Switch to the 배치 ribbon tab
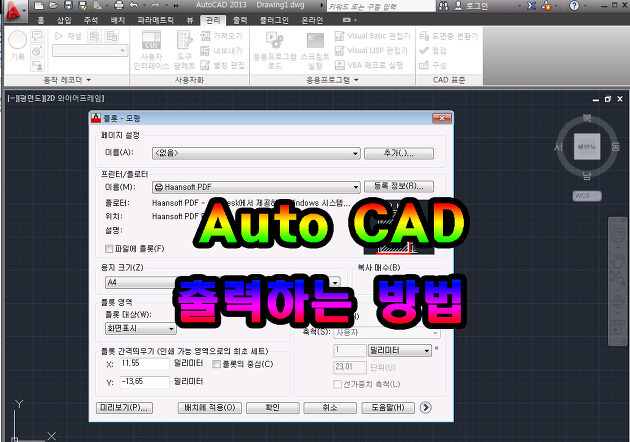The height and width of the screenshot is (442, 630). coord(118,20)
